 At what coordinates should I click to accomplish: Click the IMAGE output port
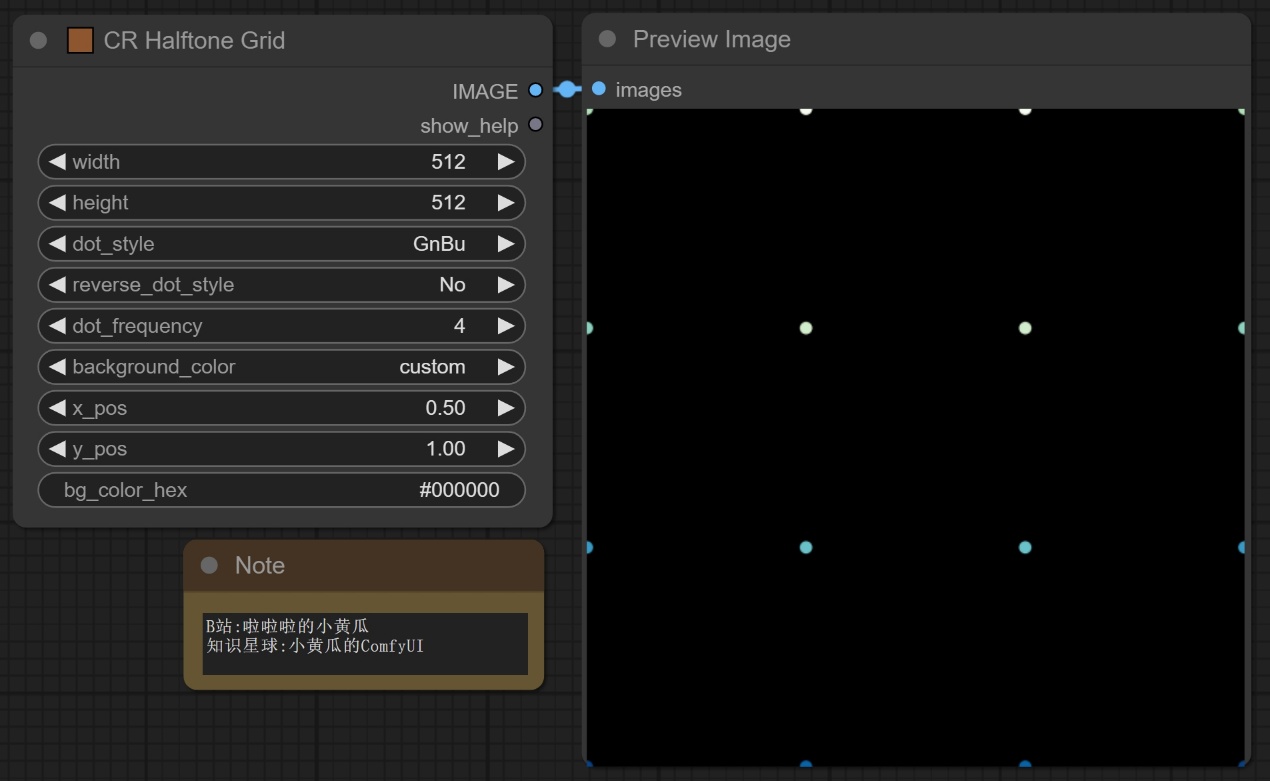pos(535,91)
